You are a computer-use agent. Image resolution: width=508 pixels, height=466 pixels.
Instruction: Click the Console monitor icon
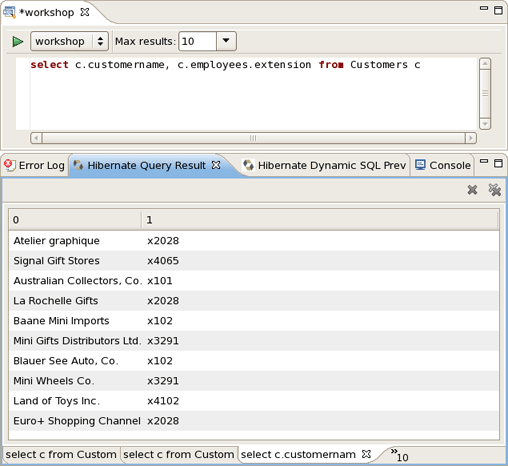(x=420, y=165)
